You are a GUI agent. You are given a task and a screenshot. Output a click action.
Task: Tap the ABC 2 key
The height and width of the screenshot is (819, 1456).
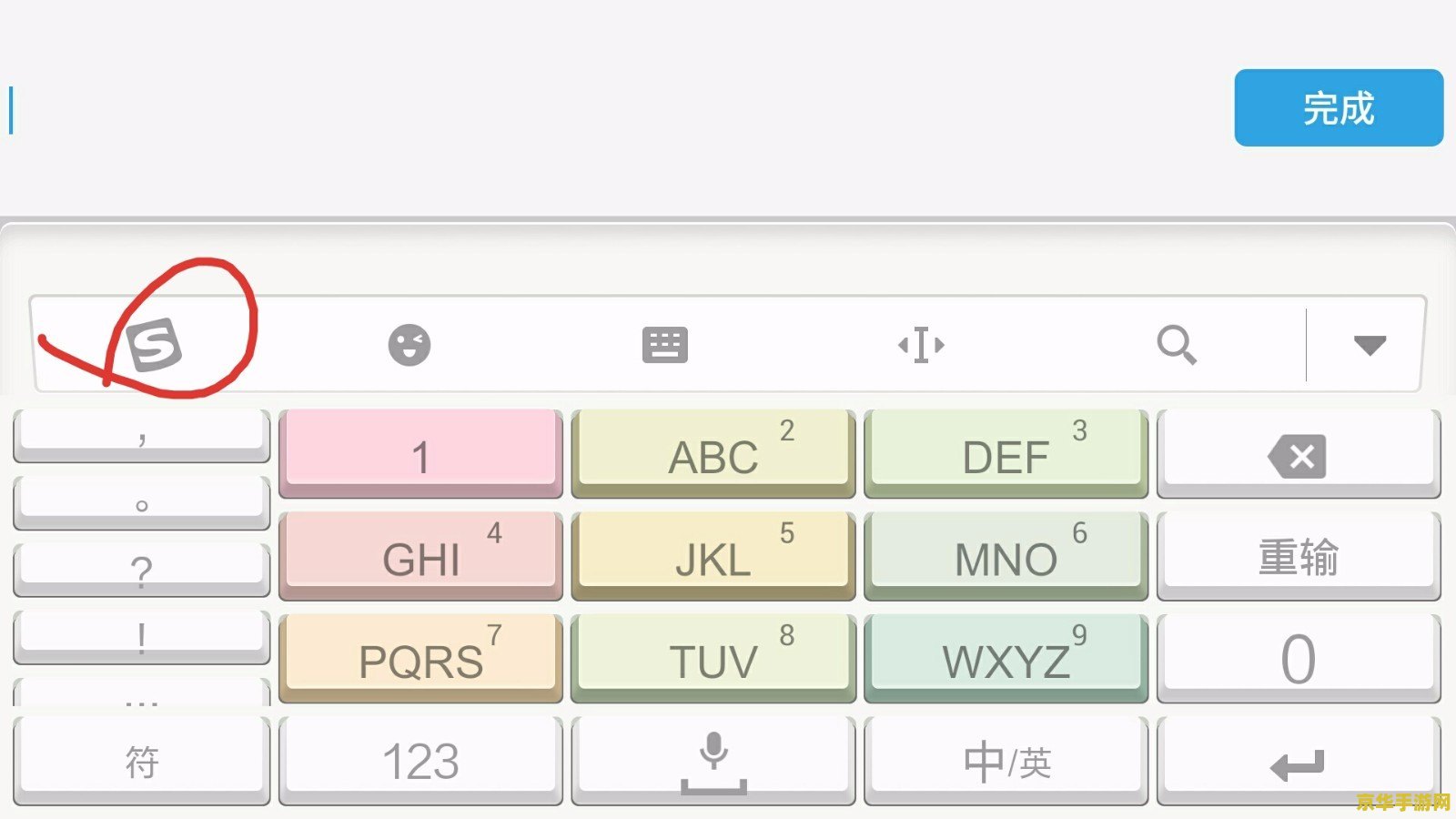point(713,454)
